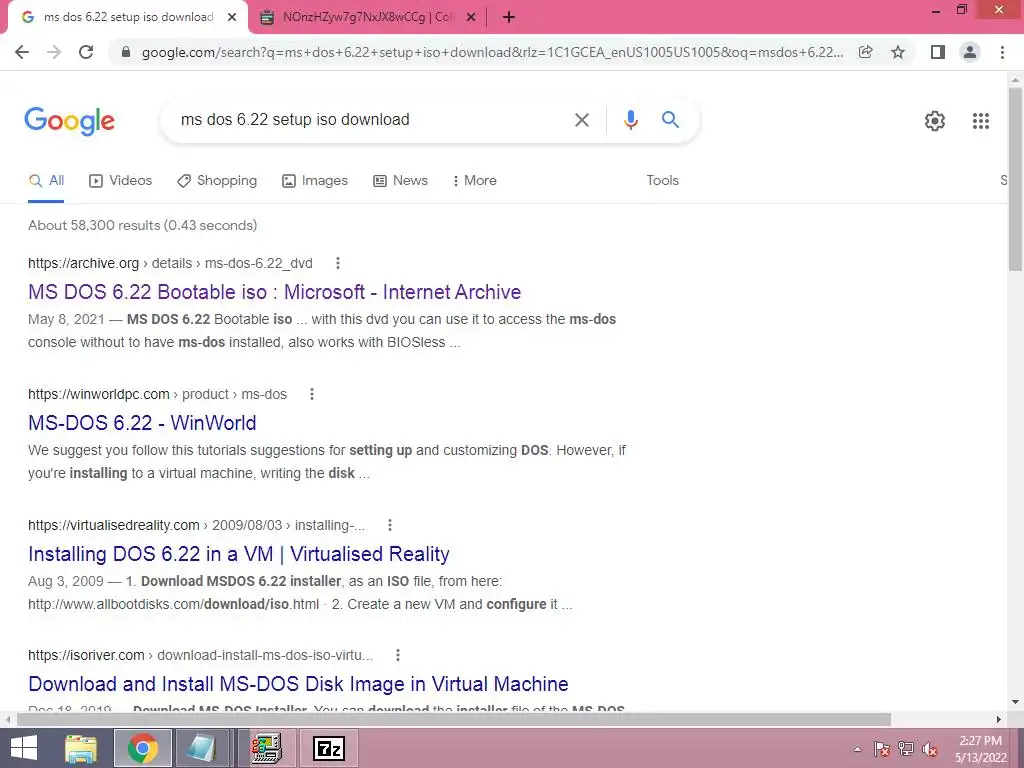Open Chrome profile avatar menu
1024x768 pixels.
(970, 52)
